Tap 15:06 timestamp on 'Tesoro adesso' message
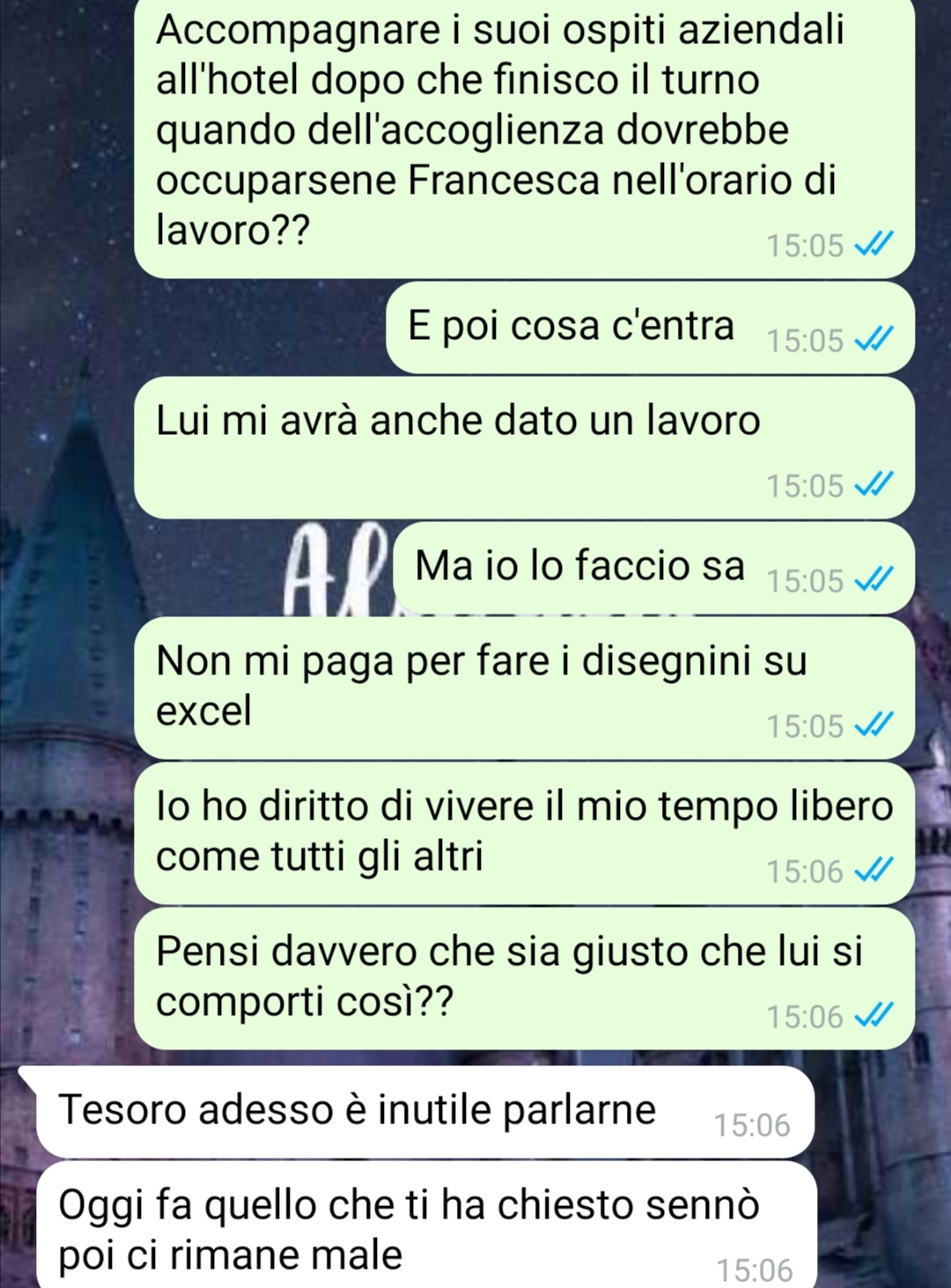The height and width of the screenshot is (1288, 951). (752, 1125)
